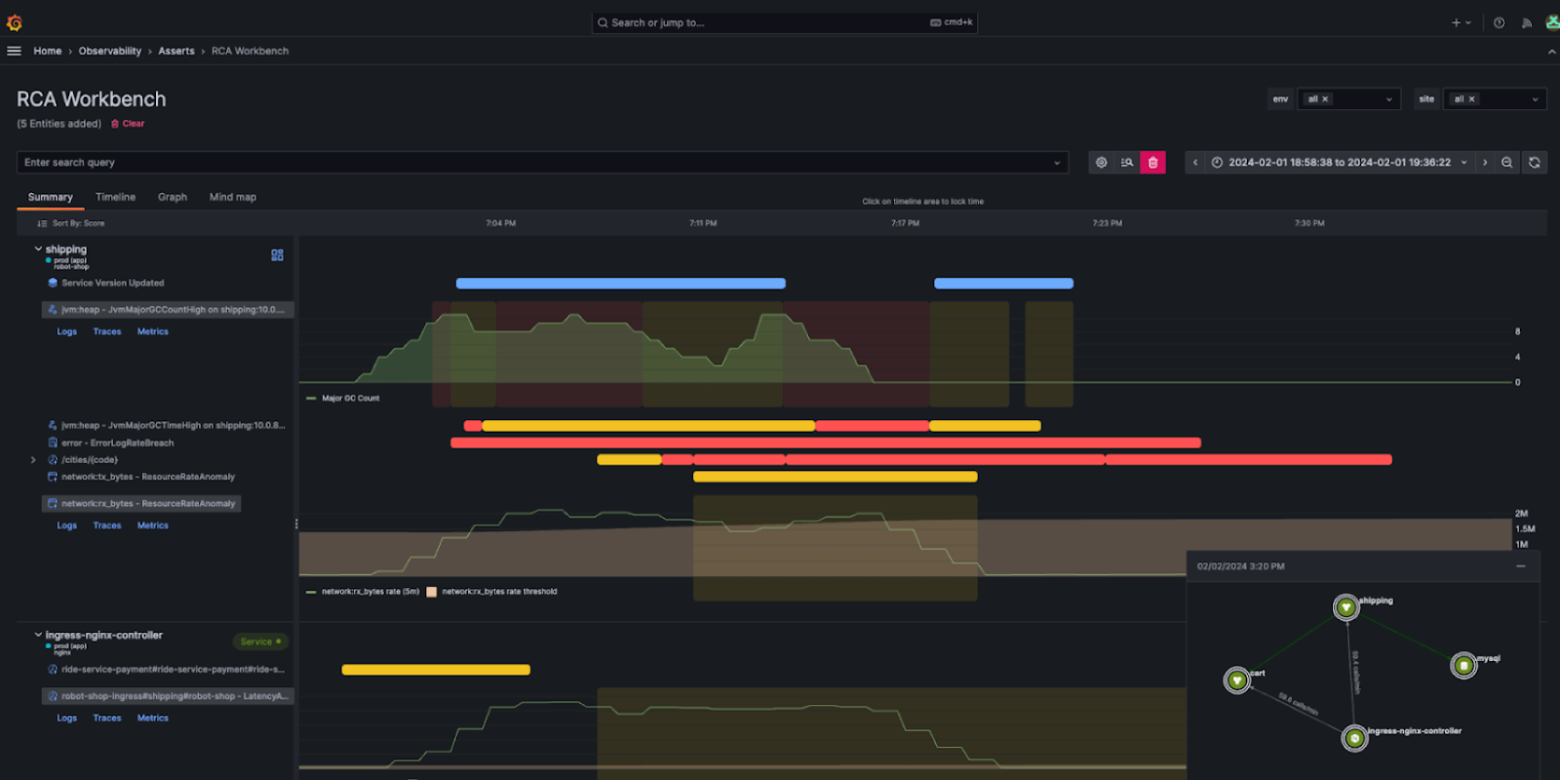Click the settings gear beside the search query field
This screenshot has width=1560, height=780.
pos(1101,162)
